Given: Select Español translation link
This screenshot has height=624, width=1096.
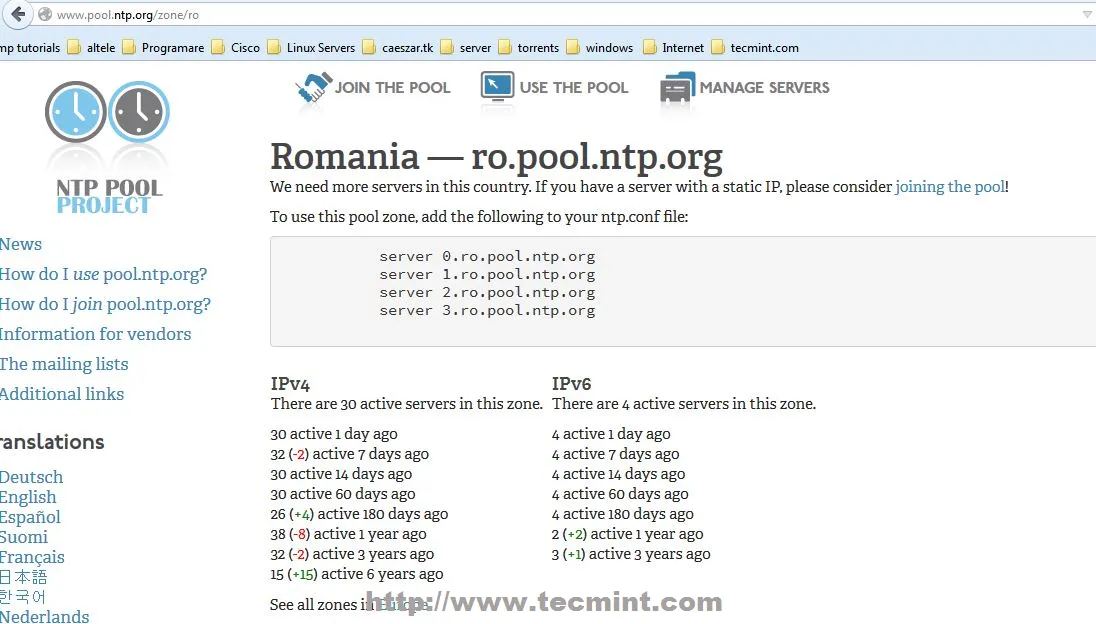Looking at the screenshot, I should click(x=30, y=517).
